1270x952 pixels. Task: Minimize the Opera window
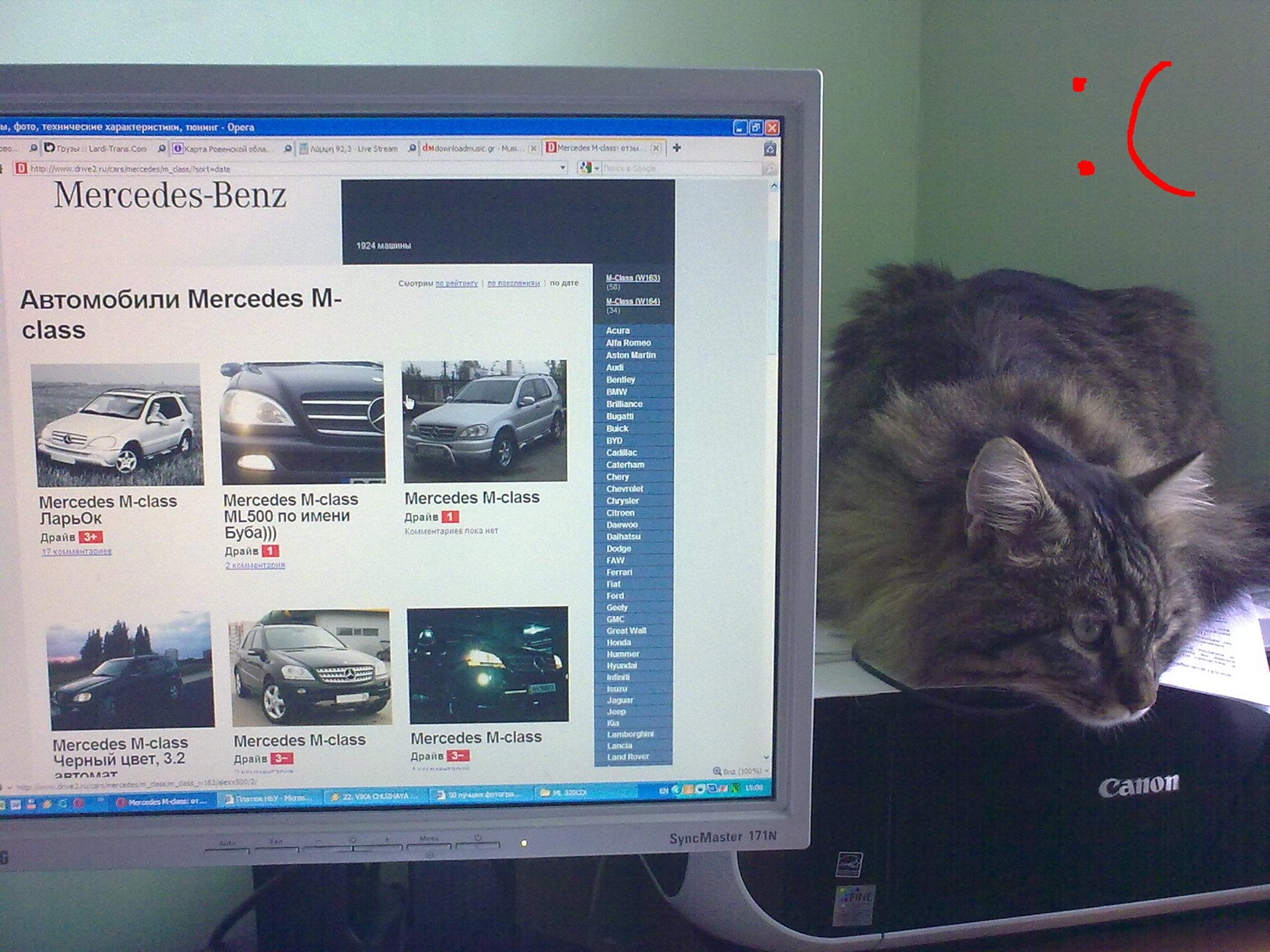[x=741, y=128]
